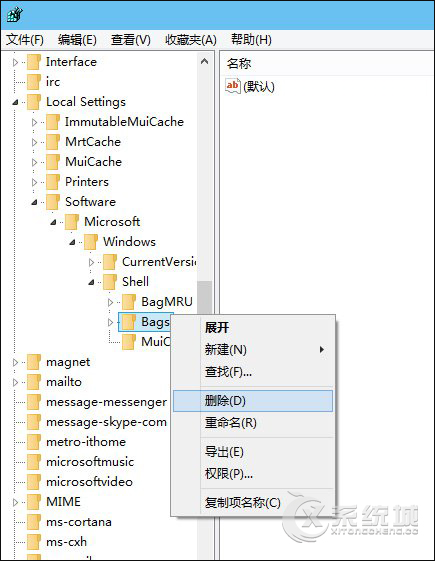Expand the MrtCache key
This screenshot has height=561, width=435.
pos(34,142)
